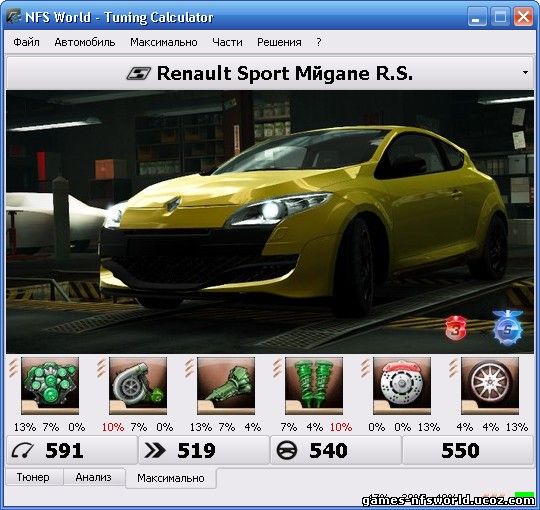Click the stripes marker left of brakes
The height and width of the screenshot is (510, 540).
(x=365, y=367)
